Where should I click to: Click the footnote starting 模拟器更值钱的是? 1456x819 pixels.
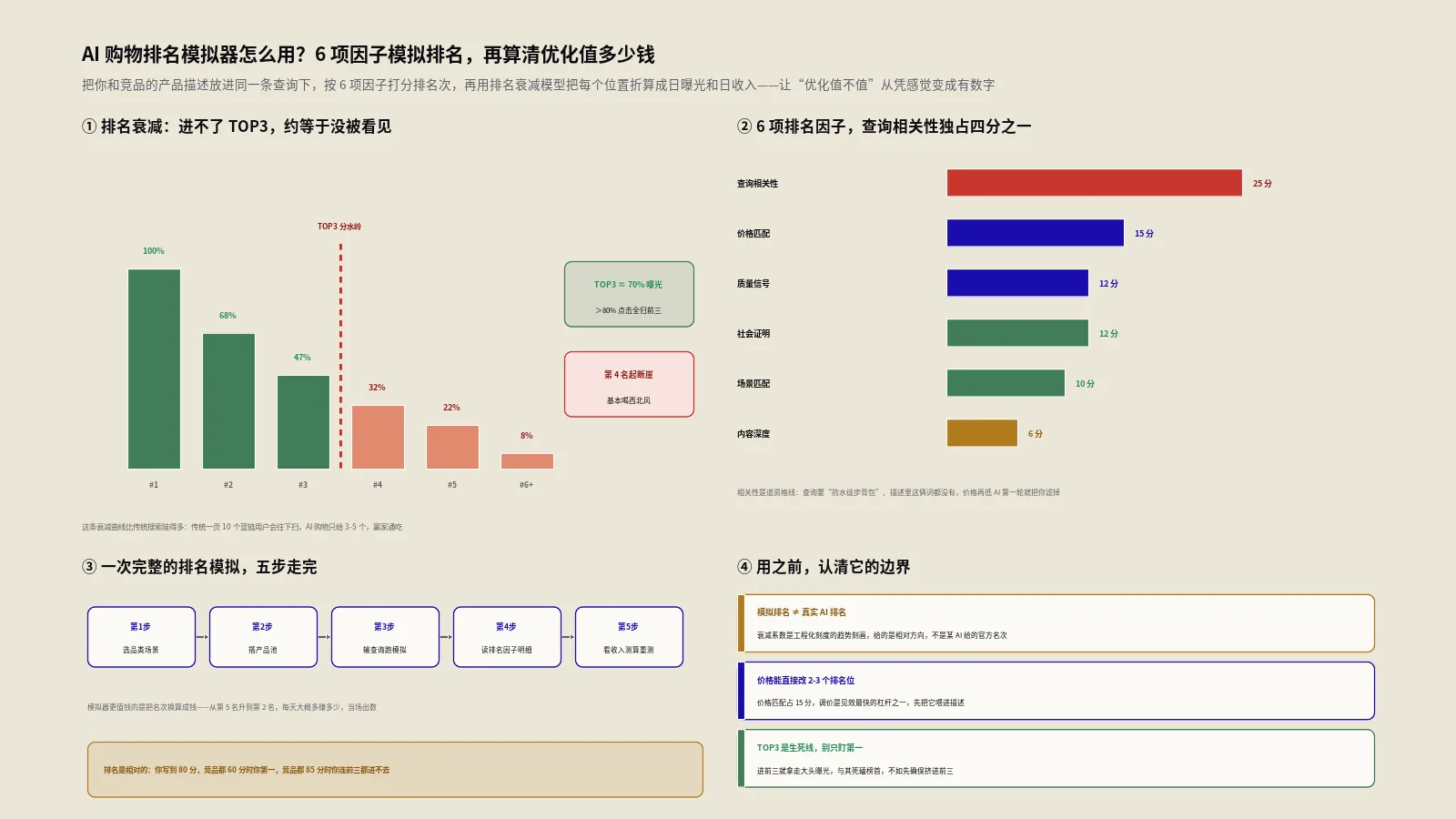pos(232,707)
